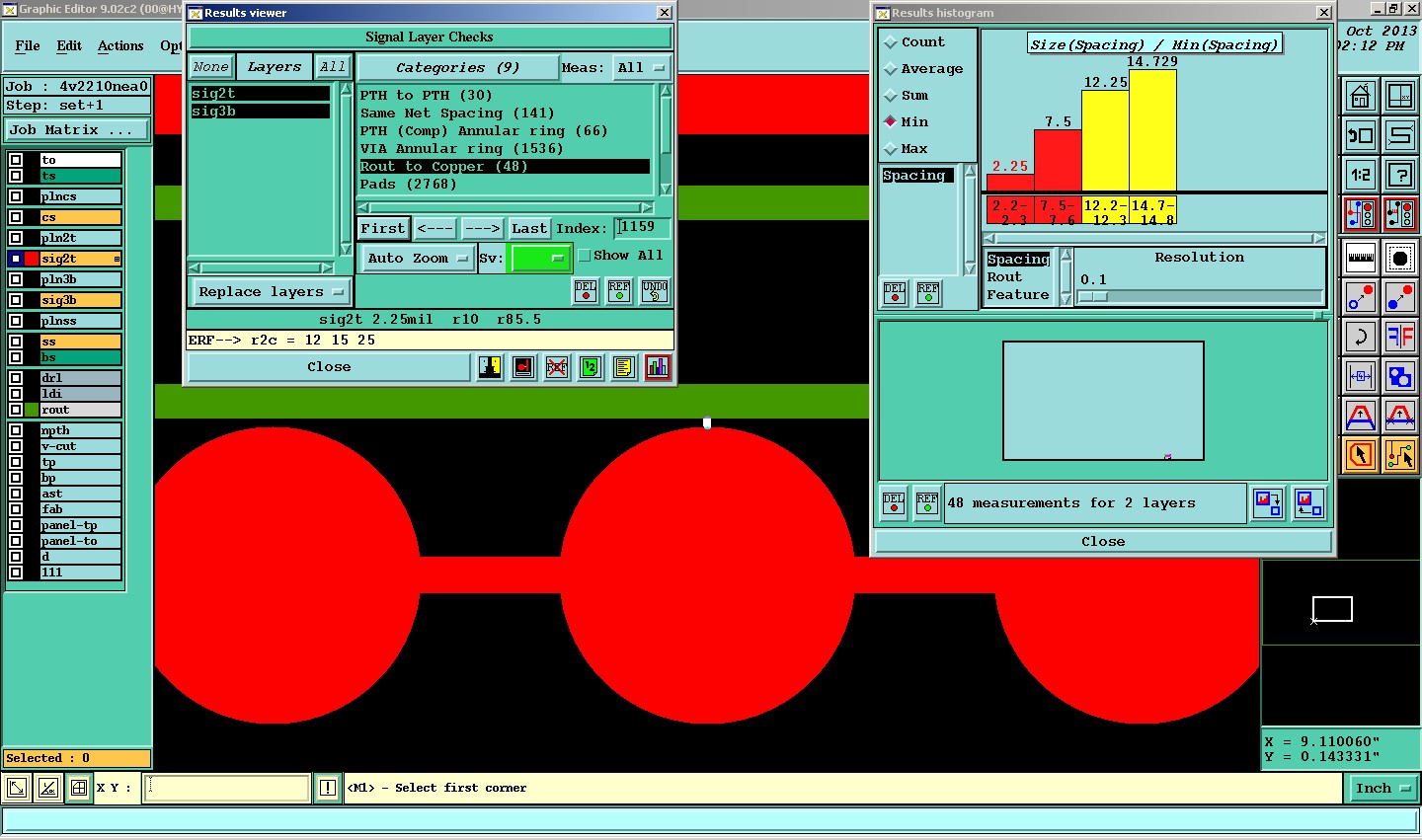Click the pointer selection tool icon
Screen dimensions: 1422x840
(1361, 455)
